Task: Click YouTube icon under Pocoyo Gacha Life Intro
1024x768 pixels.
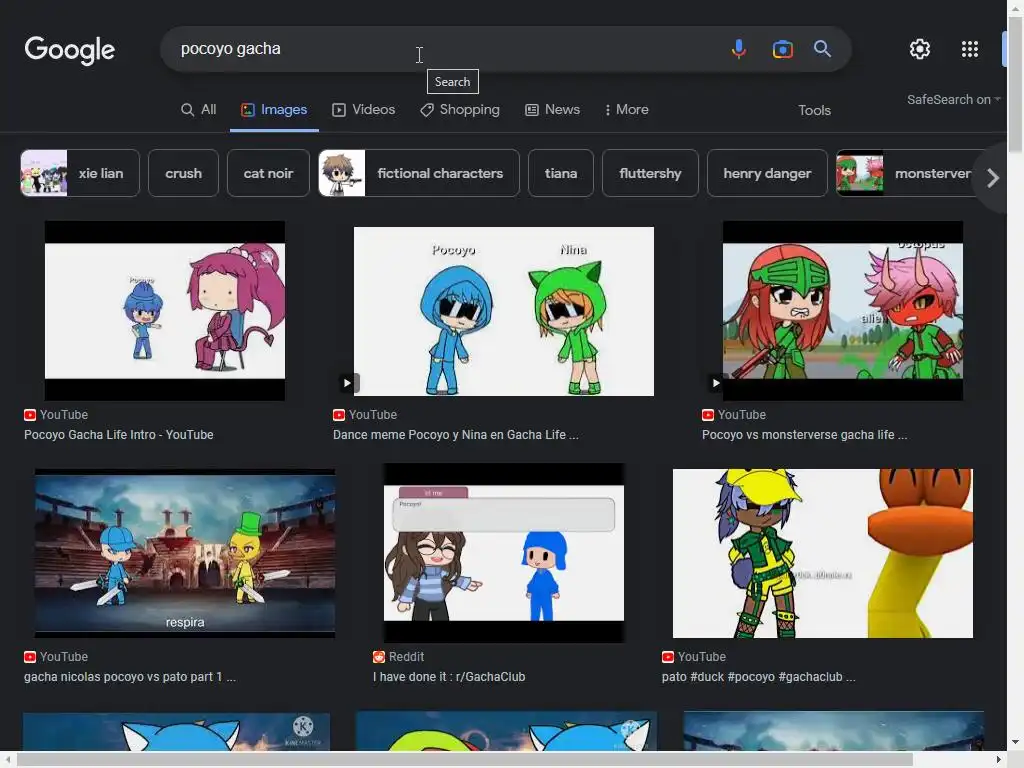Action: 30,415
